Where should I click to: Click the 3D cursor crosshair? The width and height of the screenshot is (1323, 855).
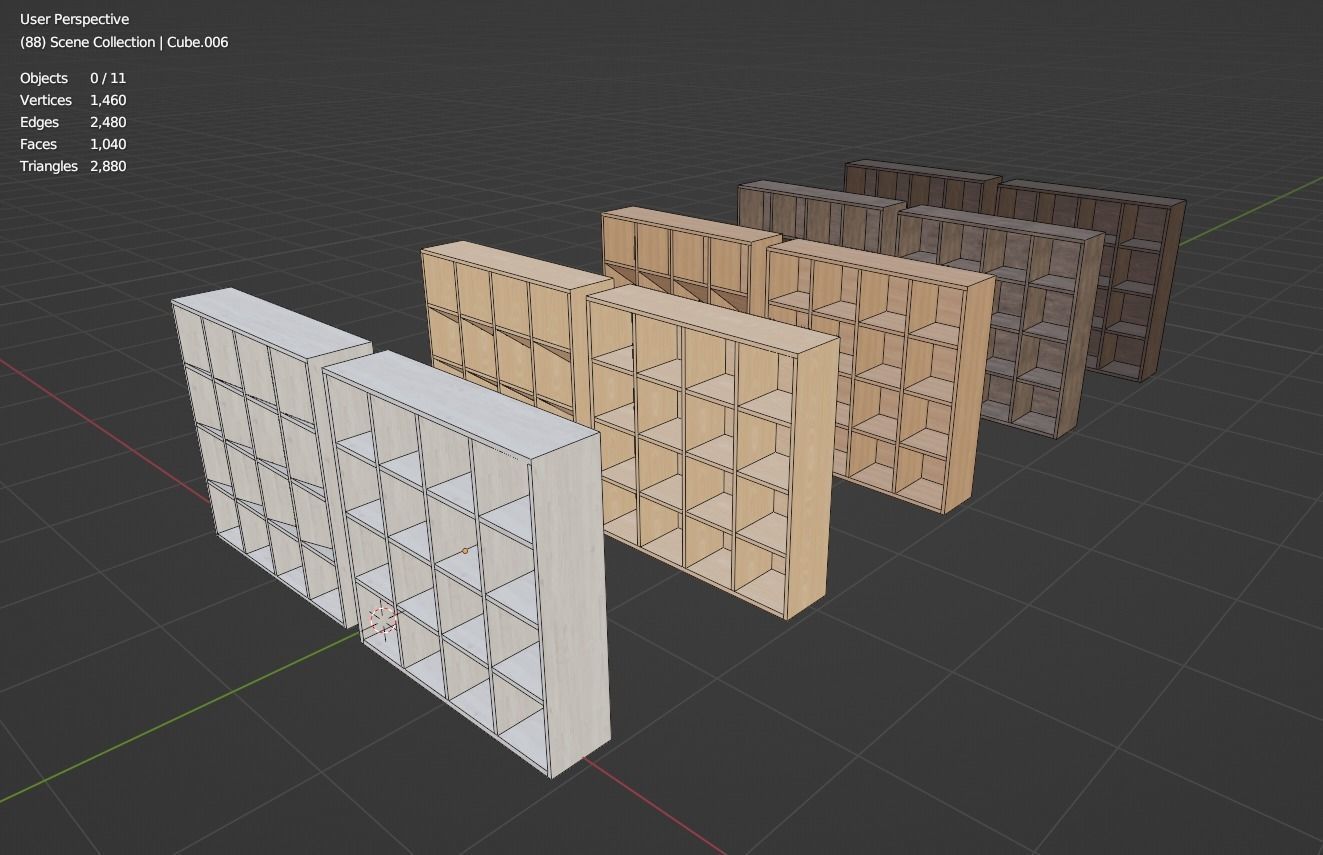pyautogui.click(x=383, y=620)
